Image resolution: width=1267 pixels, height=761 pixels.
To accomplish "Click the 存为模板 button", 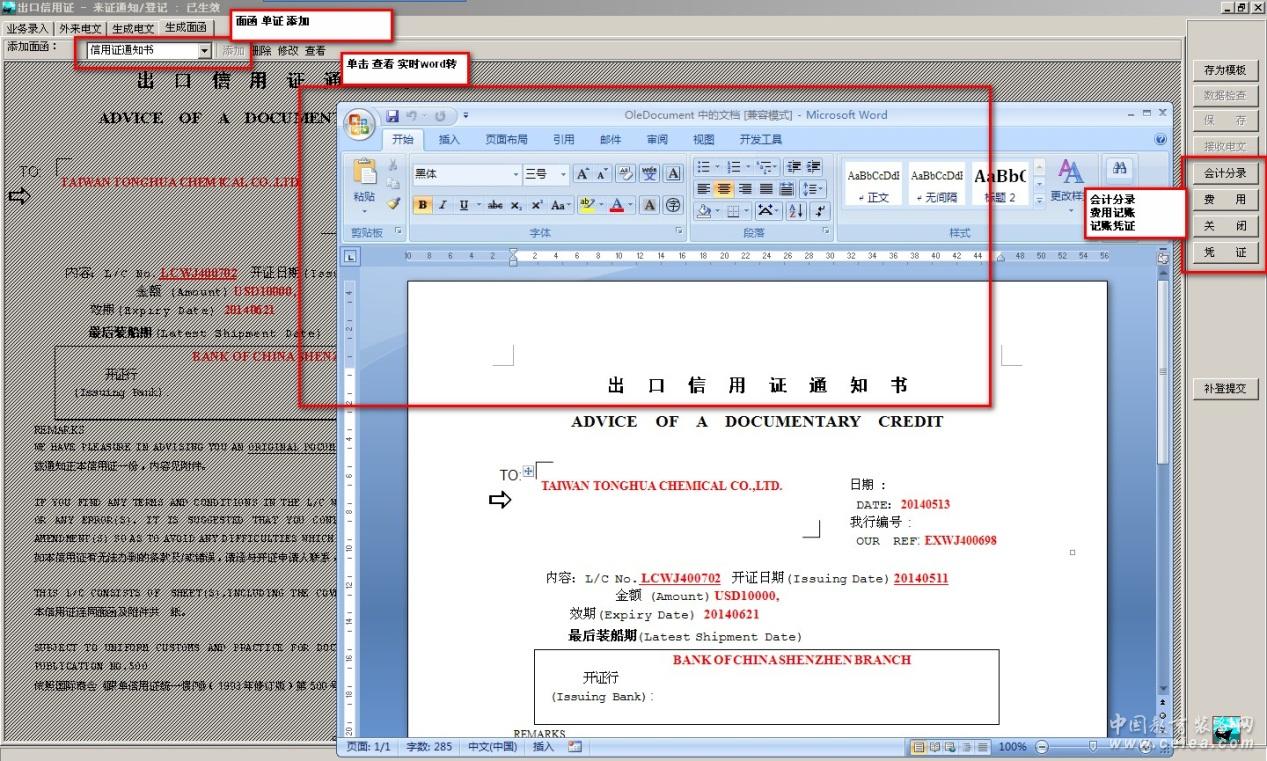I will pos(1224,70).
